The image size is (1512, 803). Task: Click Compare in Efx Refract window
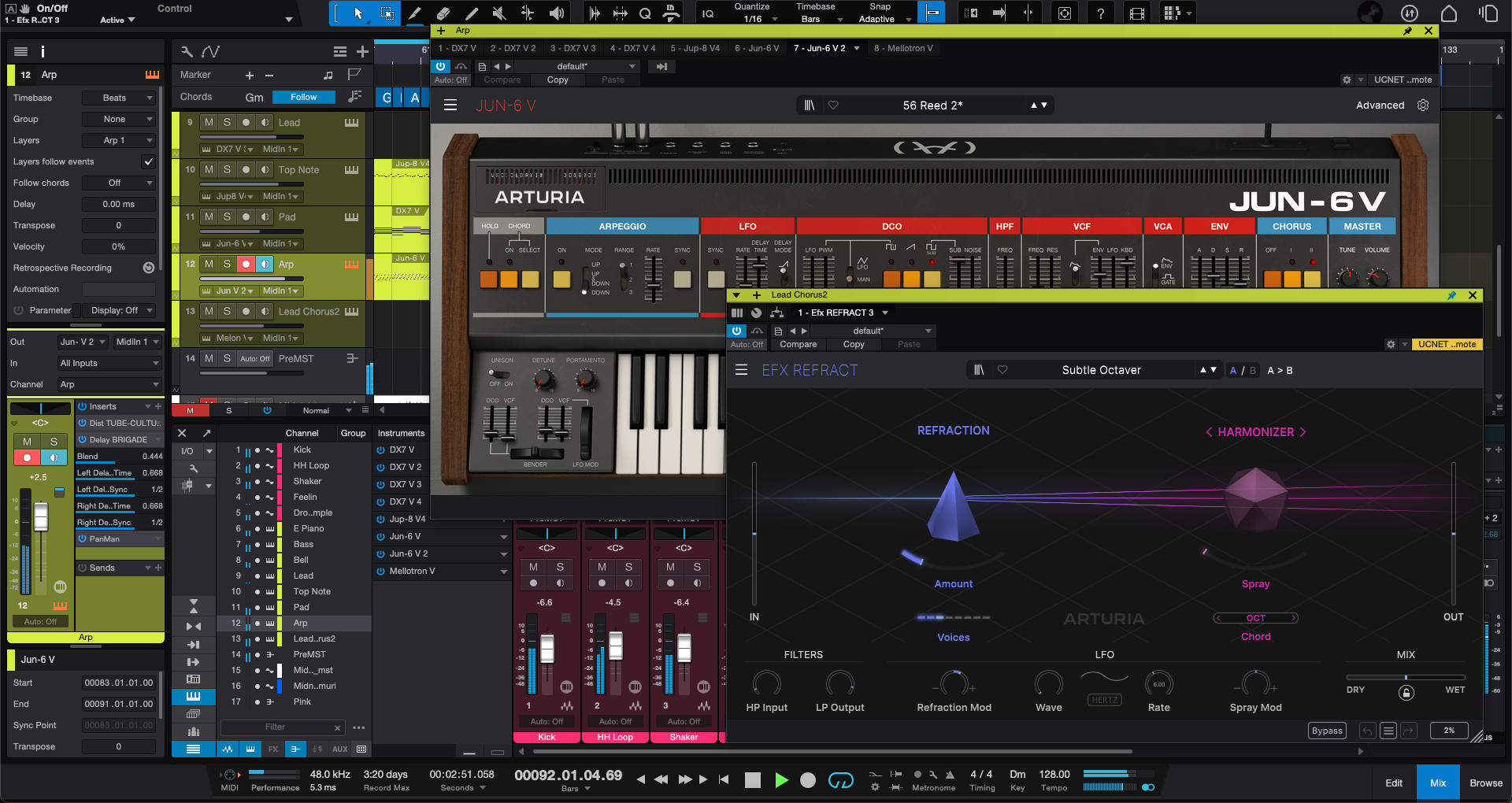point(799,344)
